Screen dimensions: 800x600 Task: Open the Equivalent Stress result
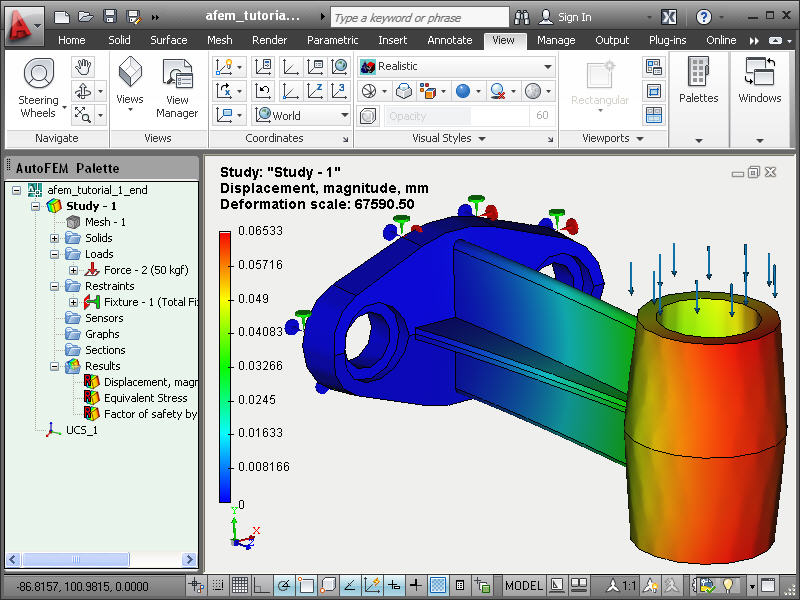tap(145, 398)
